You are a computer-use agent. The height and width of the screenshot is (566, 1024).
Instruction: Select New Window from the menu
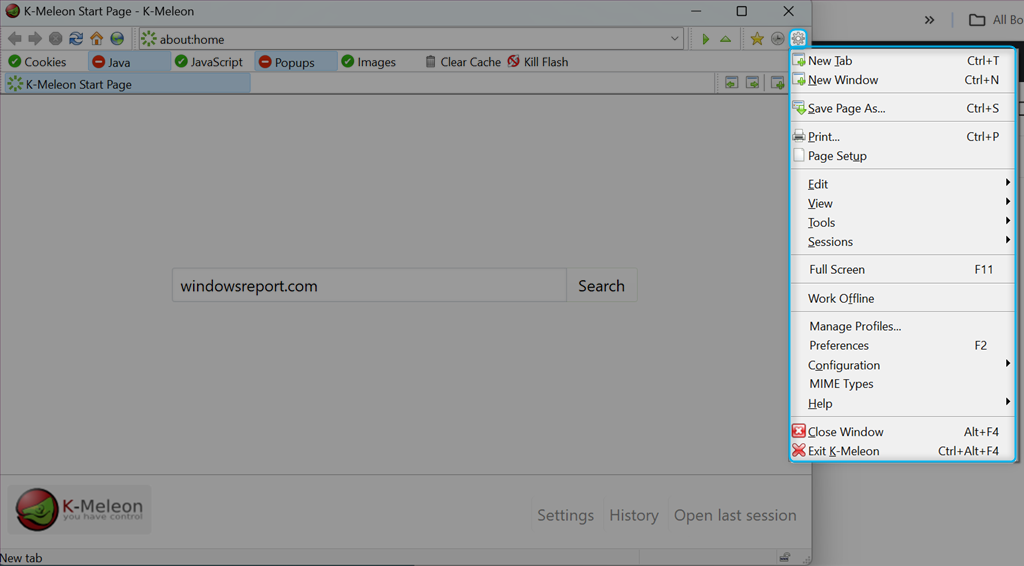tap(902, 80)
